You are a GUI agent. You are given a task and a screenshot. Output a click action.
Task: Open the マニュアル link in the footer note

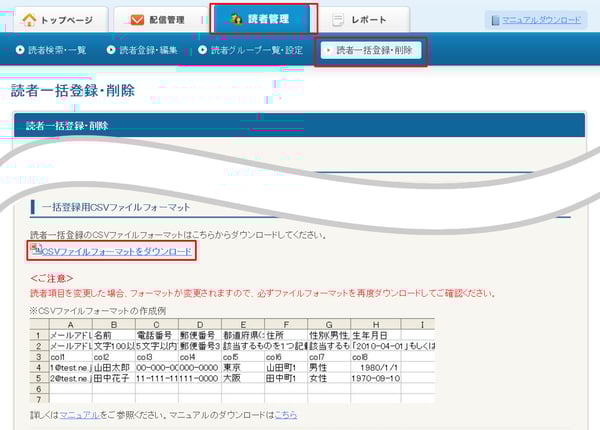[80, 415]
